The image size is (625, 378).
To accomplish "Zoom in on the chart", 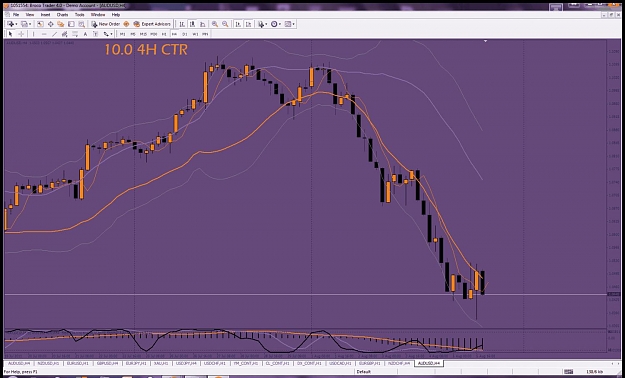I will click(x=215, y=24).
